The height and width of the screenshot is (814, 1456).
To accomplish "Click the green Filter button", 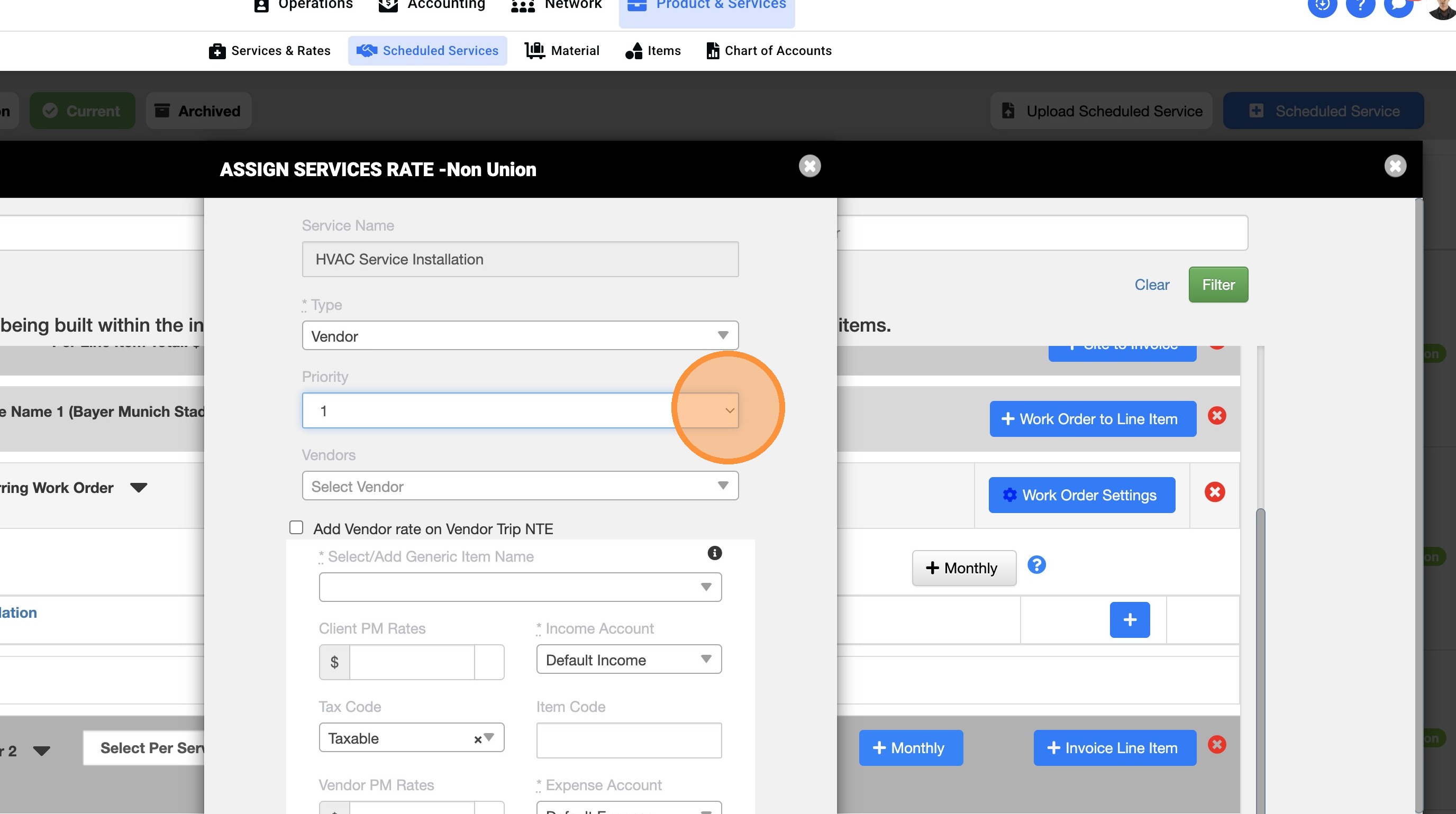I will [1217, 285].
